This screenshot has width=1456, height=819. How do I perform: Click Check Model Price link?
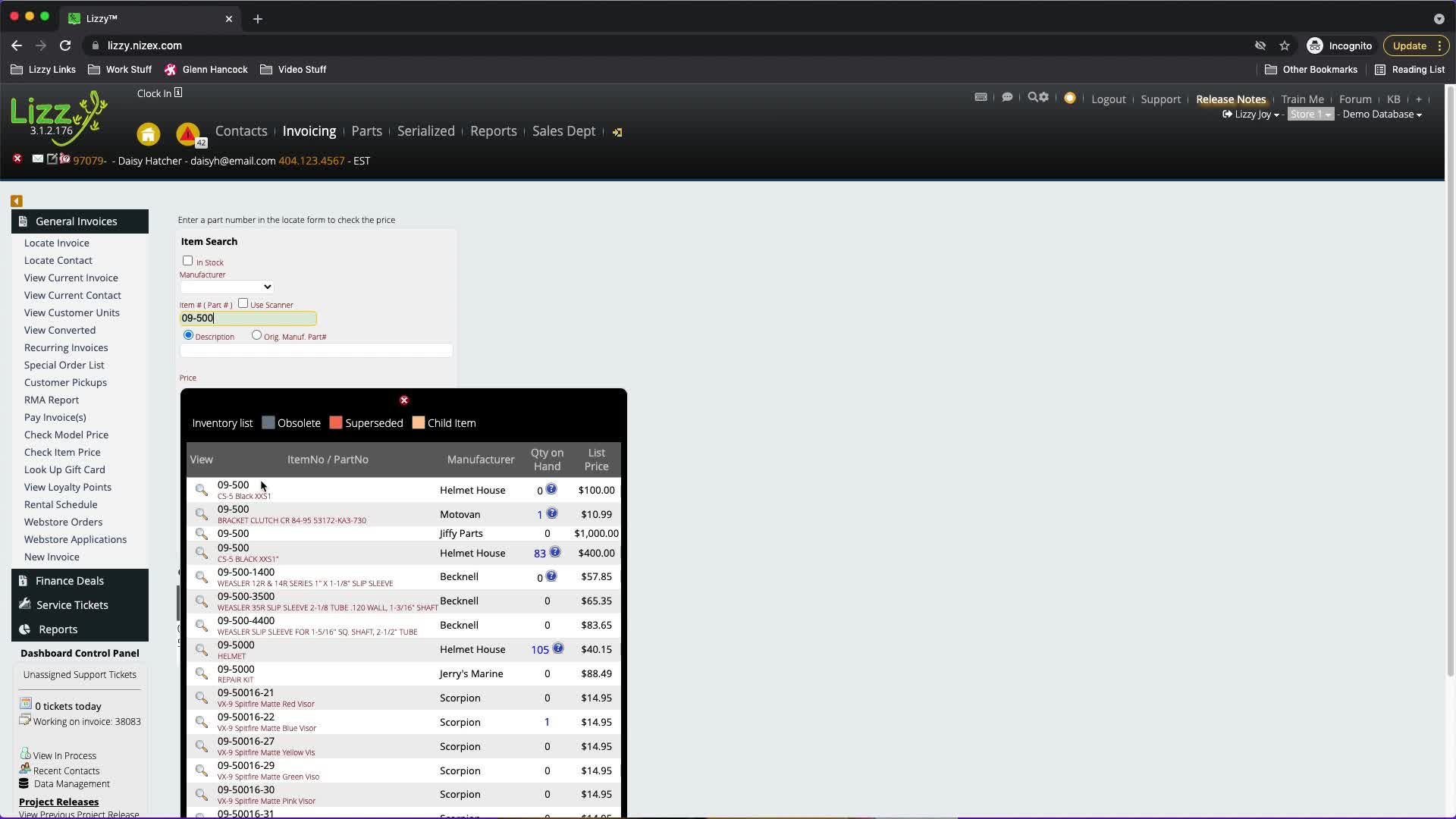click(66, 435)
